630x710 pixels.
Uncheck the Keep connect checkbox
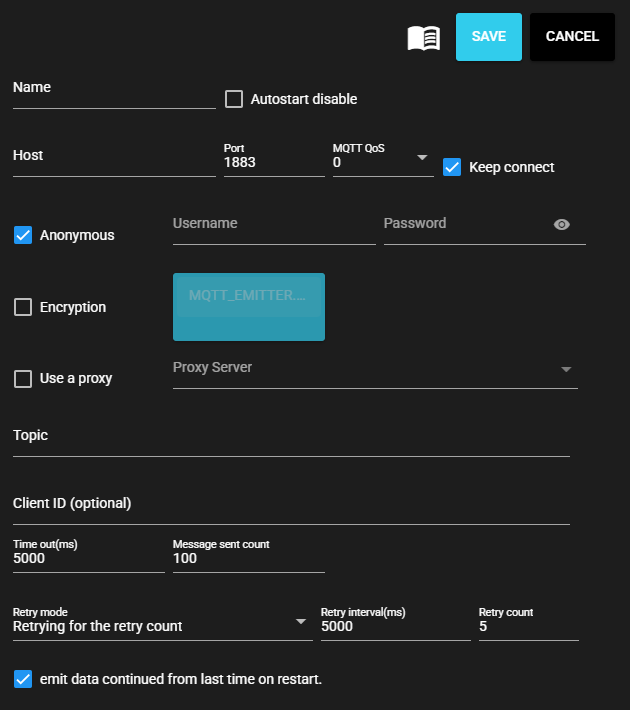[x=452, y=167]
